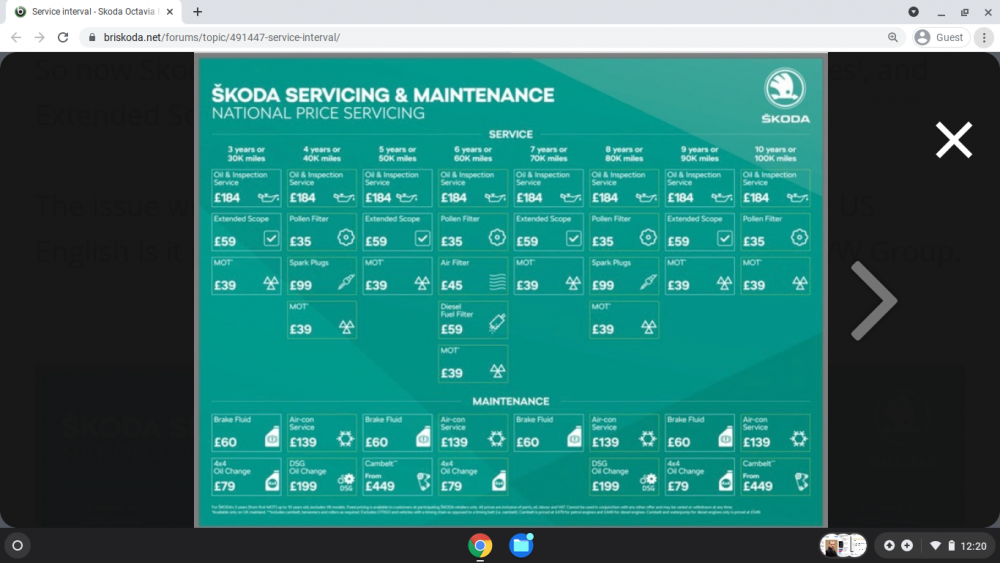Click the SERVICE section heading
This screenshot has width=1000, height=563.
point(510,135)
